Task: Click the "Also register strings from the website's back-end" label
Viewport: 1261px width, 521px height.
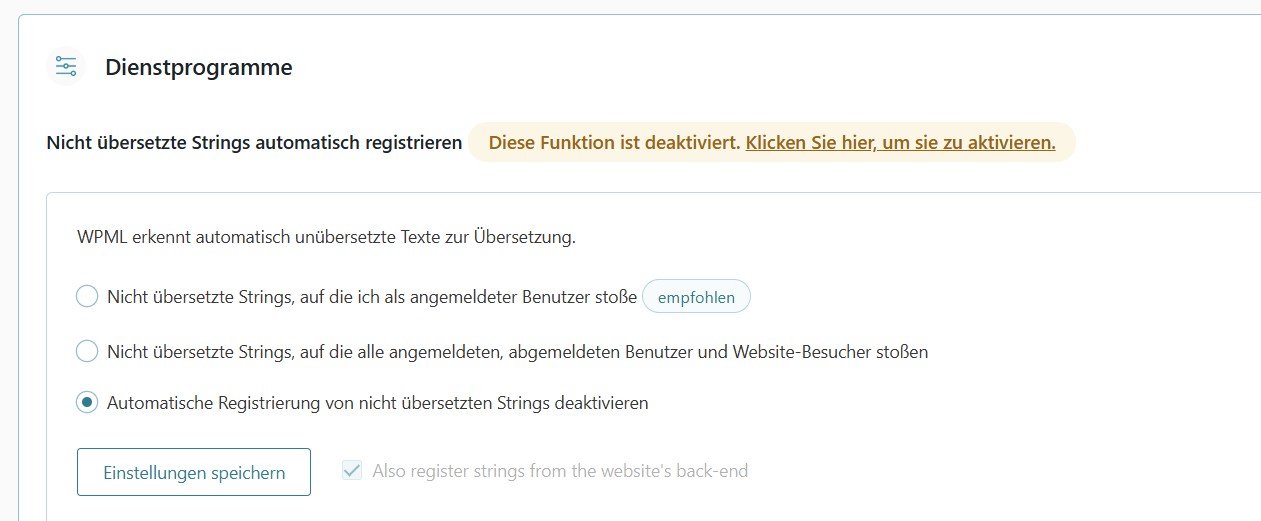Action: point(560,471)
